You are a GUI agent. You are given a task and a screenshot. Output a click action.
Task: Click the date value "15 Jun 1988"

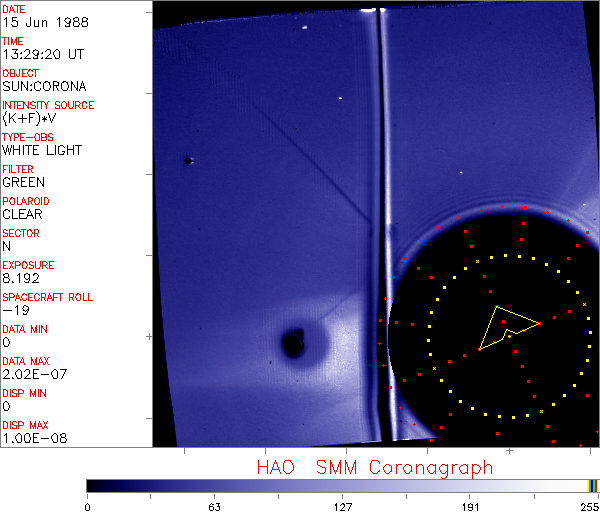point(39,22)
